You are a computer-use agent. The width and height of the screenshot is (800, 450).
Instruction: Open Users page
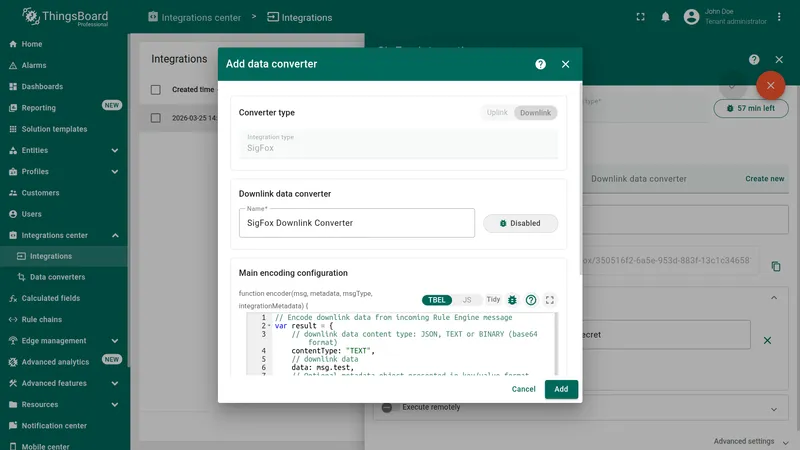click(64, 214)
